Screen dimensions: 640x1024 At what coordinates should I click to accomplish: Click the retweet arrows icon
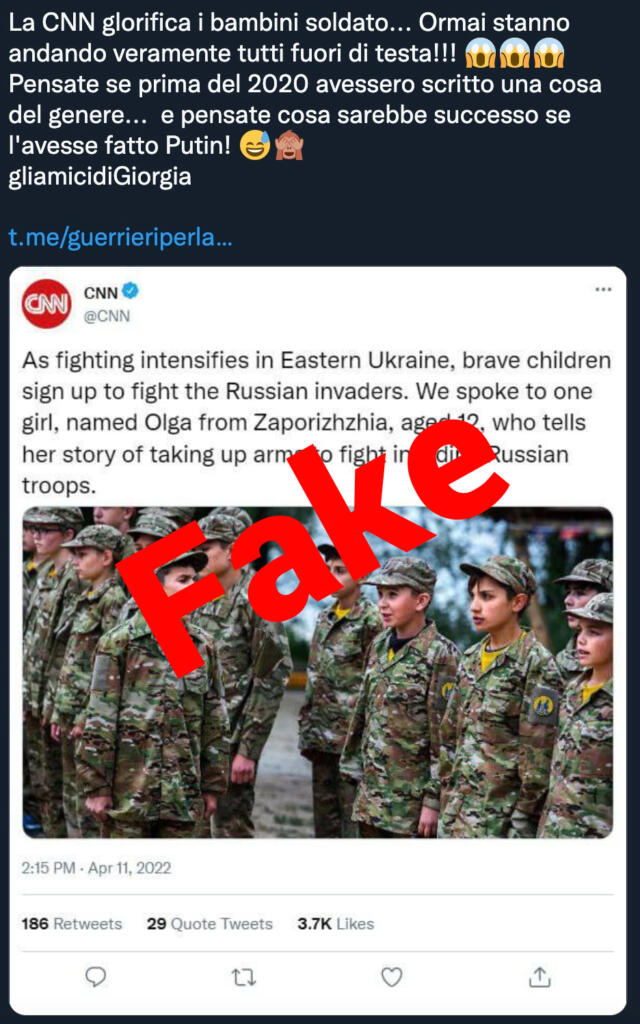tap(244, 978)
